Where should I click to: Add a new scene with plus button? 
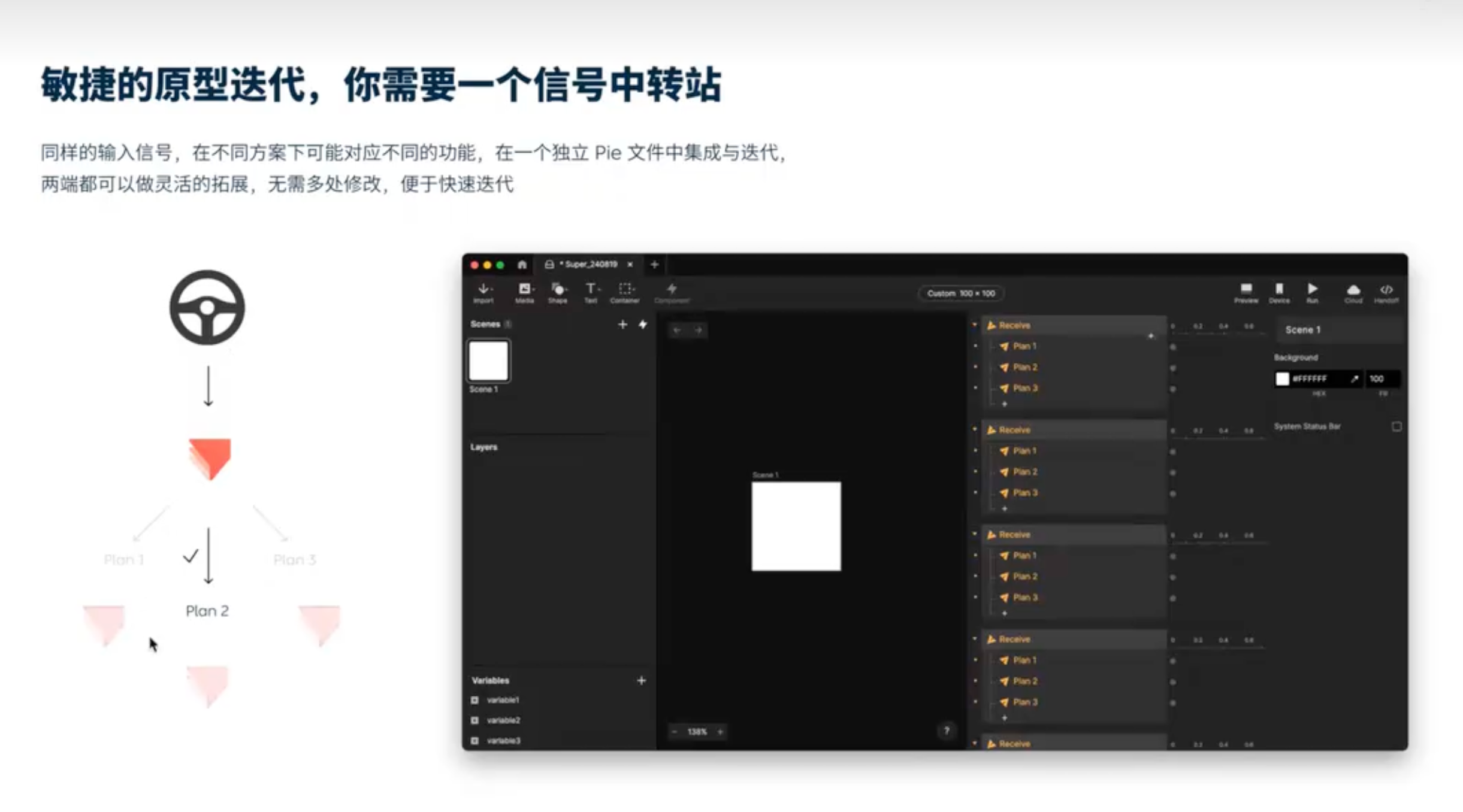[622, 324]
